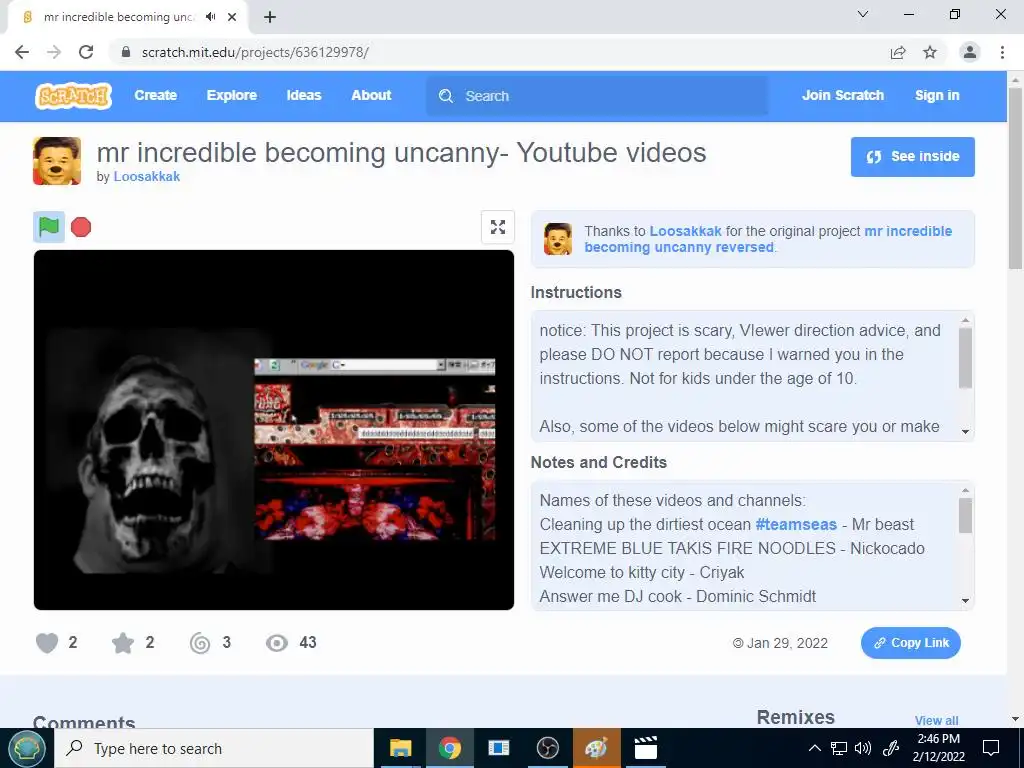Click the page's main vertical scrollbar thumb
The width and height of the screenshot is (1024, 768).
click(1015, 178)
